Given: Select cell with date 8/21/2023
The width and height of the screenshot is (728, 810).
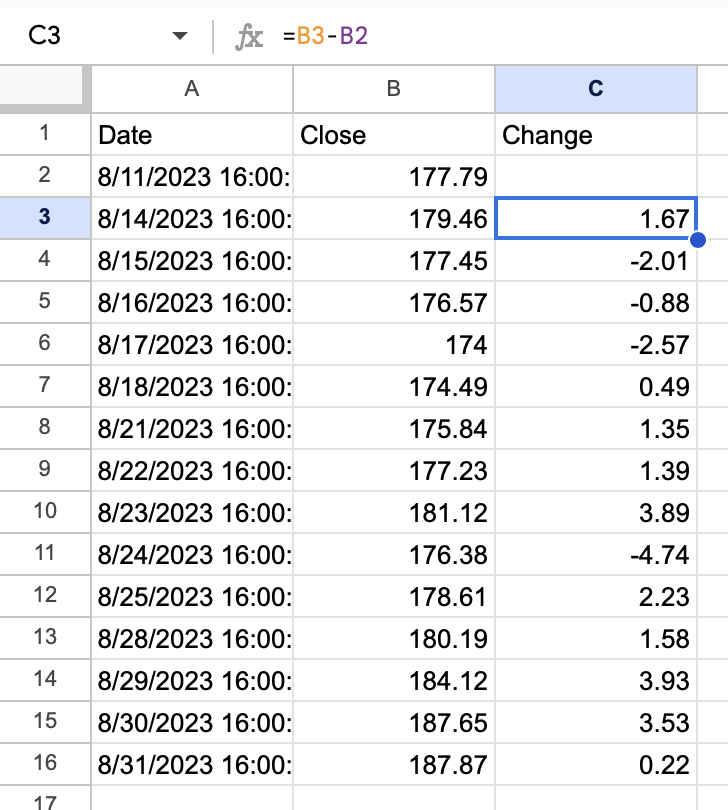Looking at the screenshot, I should (x=192, y=428).
